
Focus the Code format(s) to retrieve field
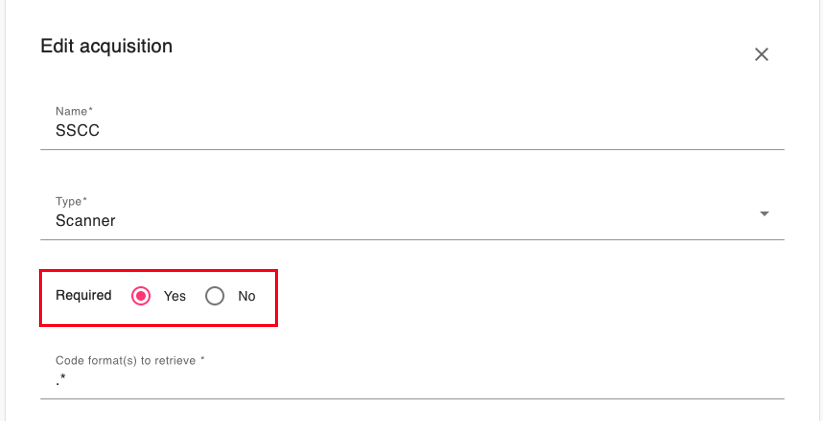coord(412,375)
